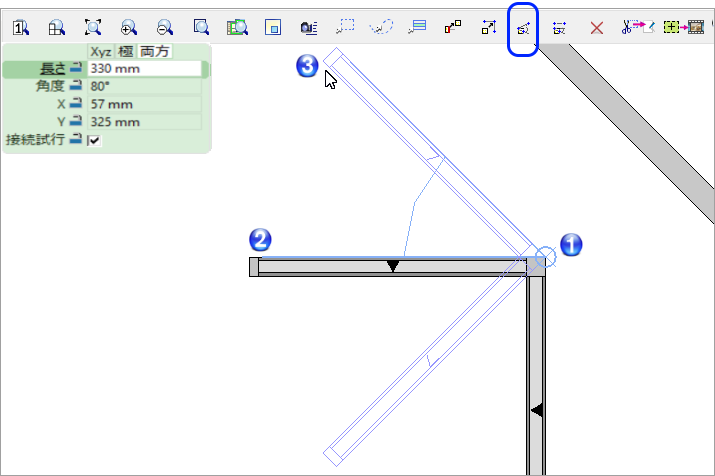The width and height of the screenshot is (715, 476).
Task: Click the black triangle marker on vertical wall
Action: click(537, 410)
